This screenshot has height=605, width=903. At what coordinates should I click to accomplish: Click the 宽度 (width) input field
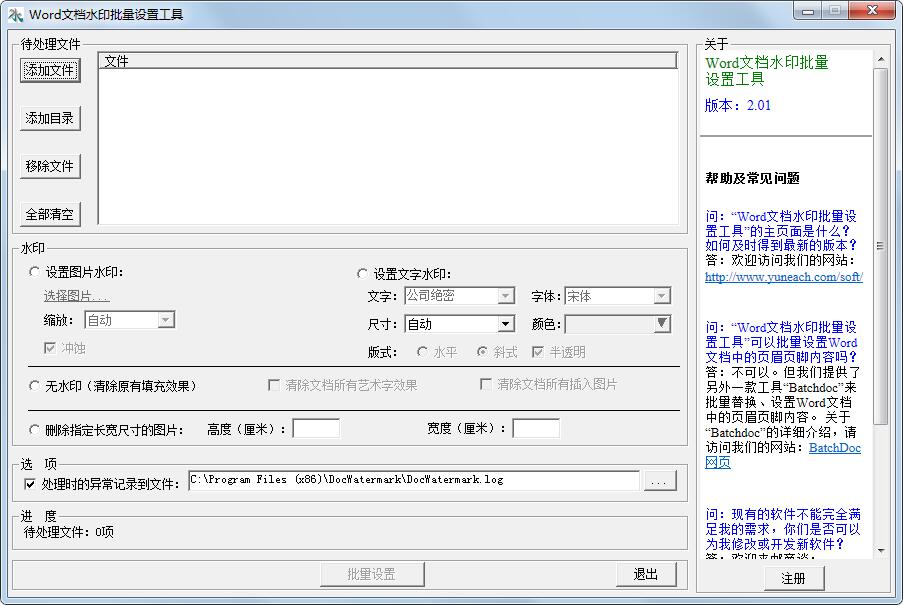point(536,429)
